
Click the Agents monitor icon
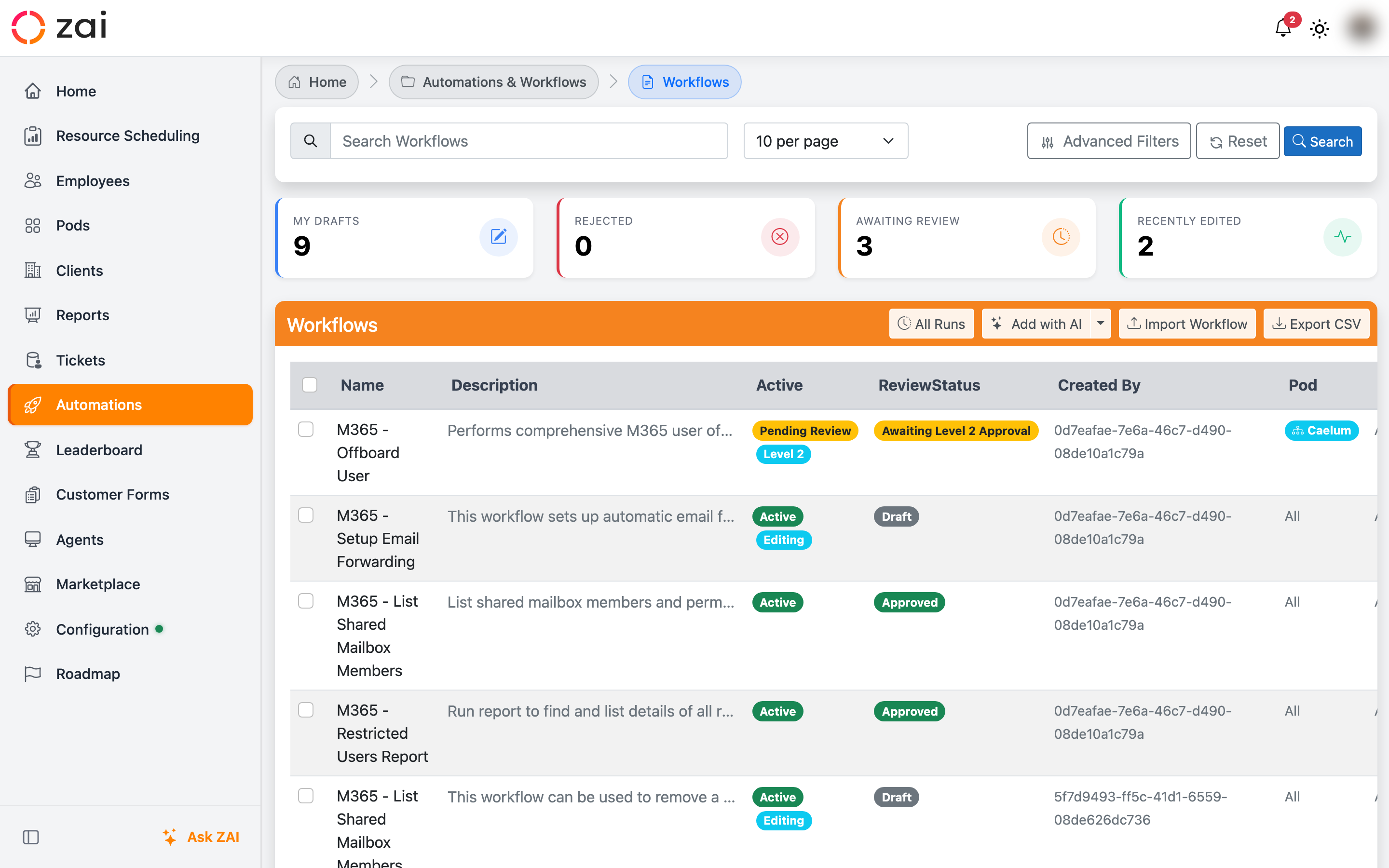tap(33, 539)
